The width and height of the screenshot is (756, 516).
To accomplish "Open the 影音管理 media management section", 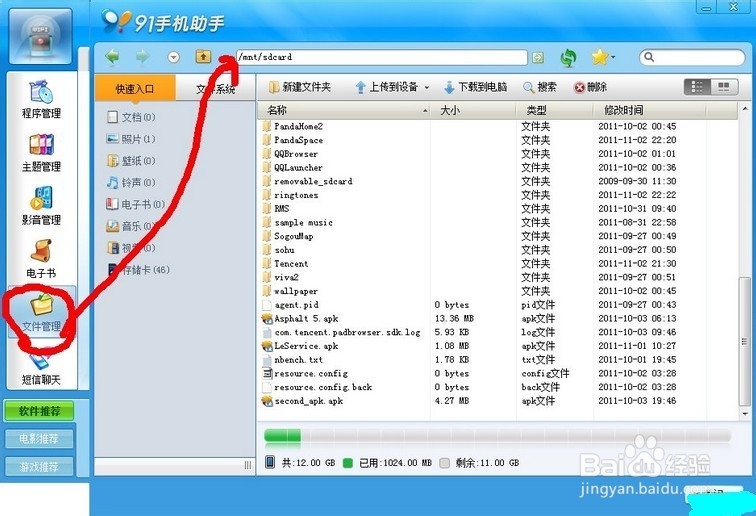I will point(41,206).
